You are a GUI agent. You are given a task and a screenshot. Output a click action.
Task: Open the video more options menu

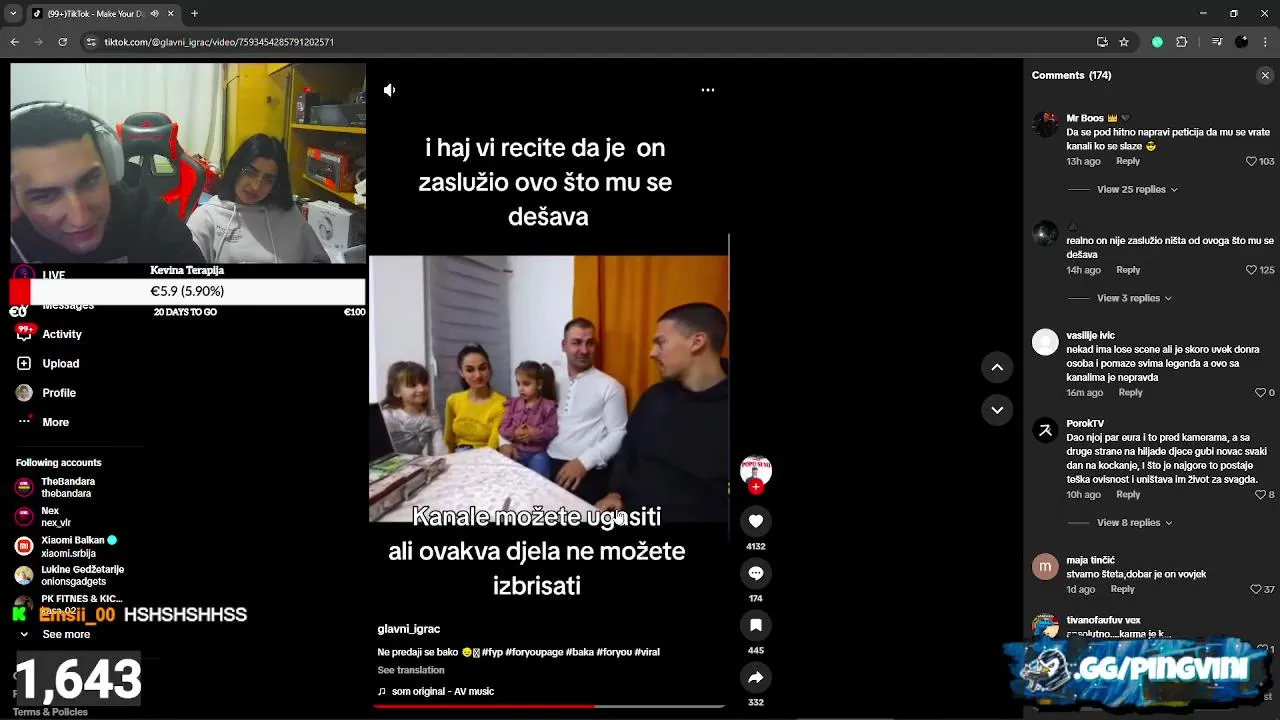708,90
